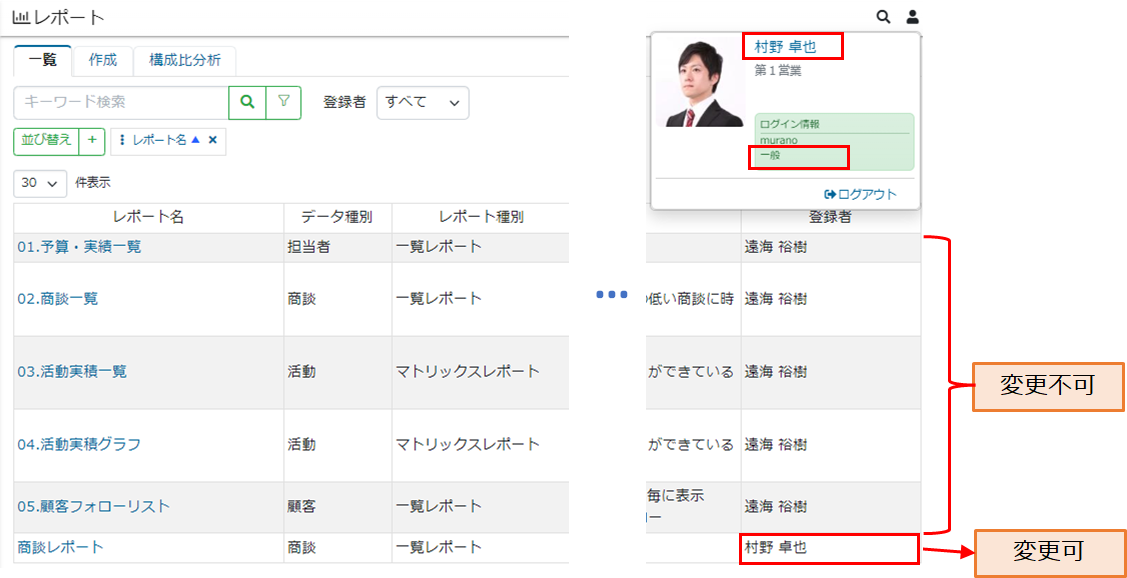Image resolution: width=1127 pixels, height=578 pixels.
Task: Click the murano login ID text
Action: pos(779,140)
